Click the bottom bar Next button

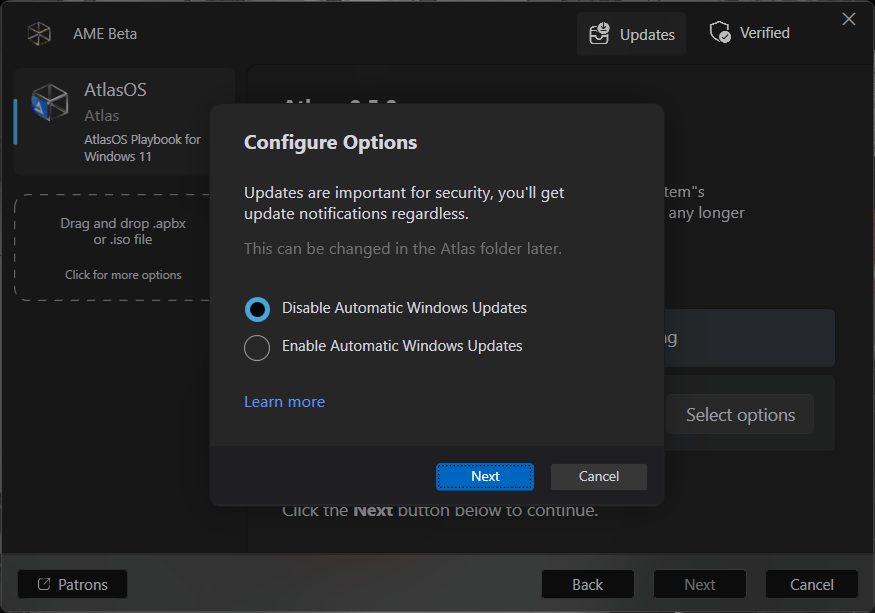point(699,585)
